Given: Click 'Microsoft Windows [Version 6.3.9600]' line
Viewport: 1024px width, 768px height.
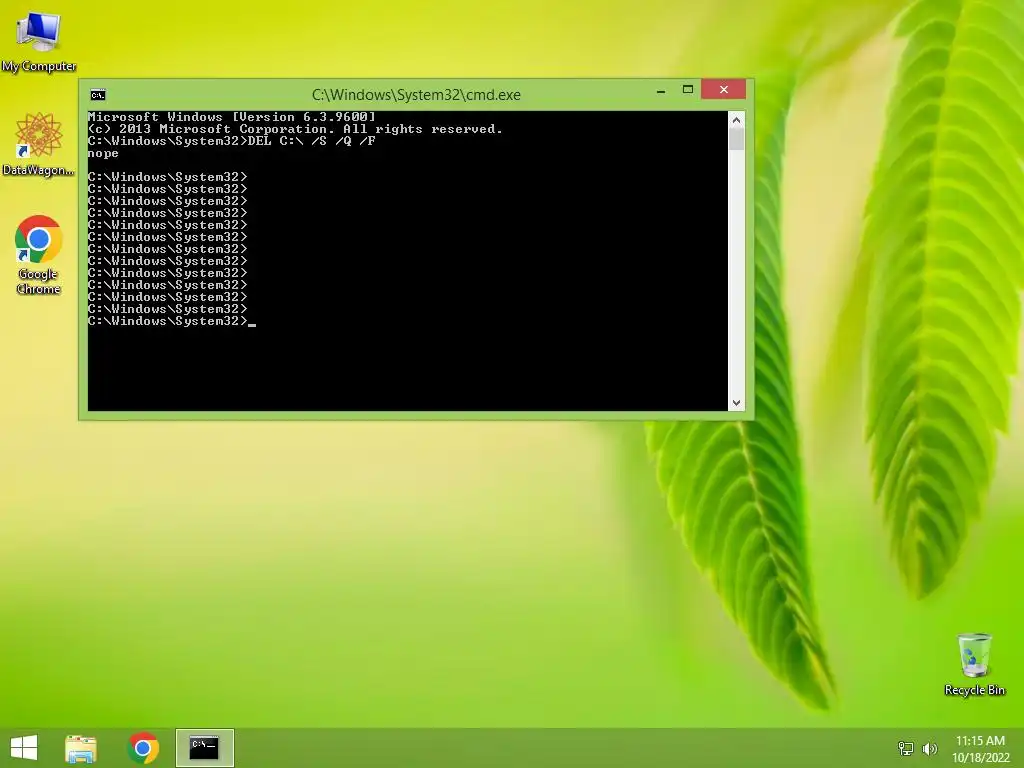Looking at the screenshot, I should (232, 117).
